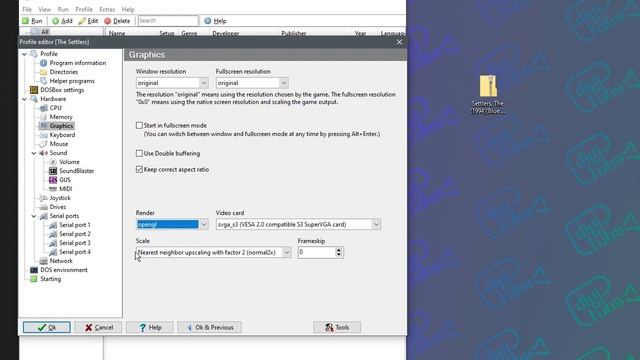This screenshot has height=360, width=640.
Task: Open the Help menu in menu bar
Action: coord(128,9)
